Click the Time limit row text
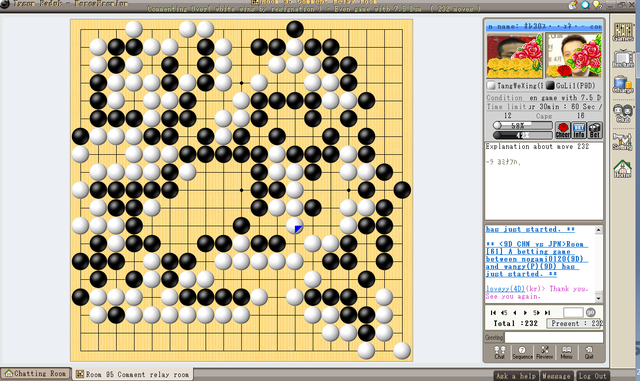This screenshot has height=381, width=640. pos(544,107)
